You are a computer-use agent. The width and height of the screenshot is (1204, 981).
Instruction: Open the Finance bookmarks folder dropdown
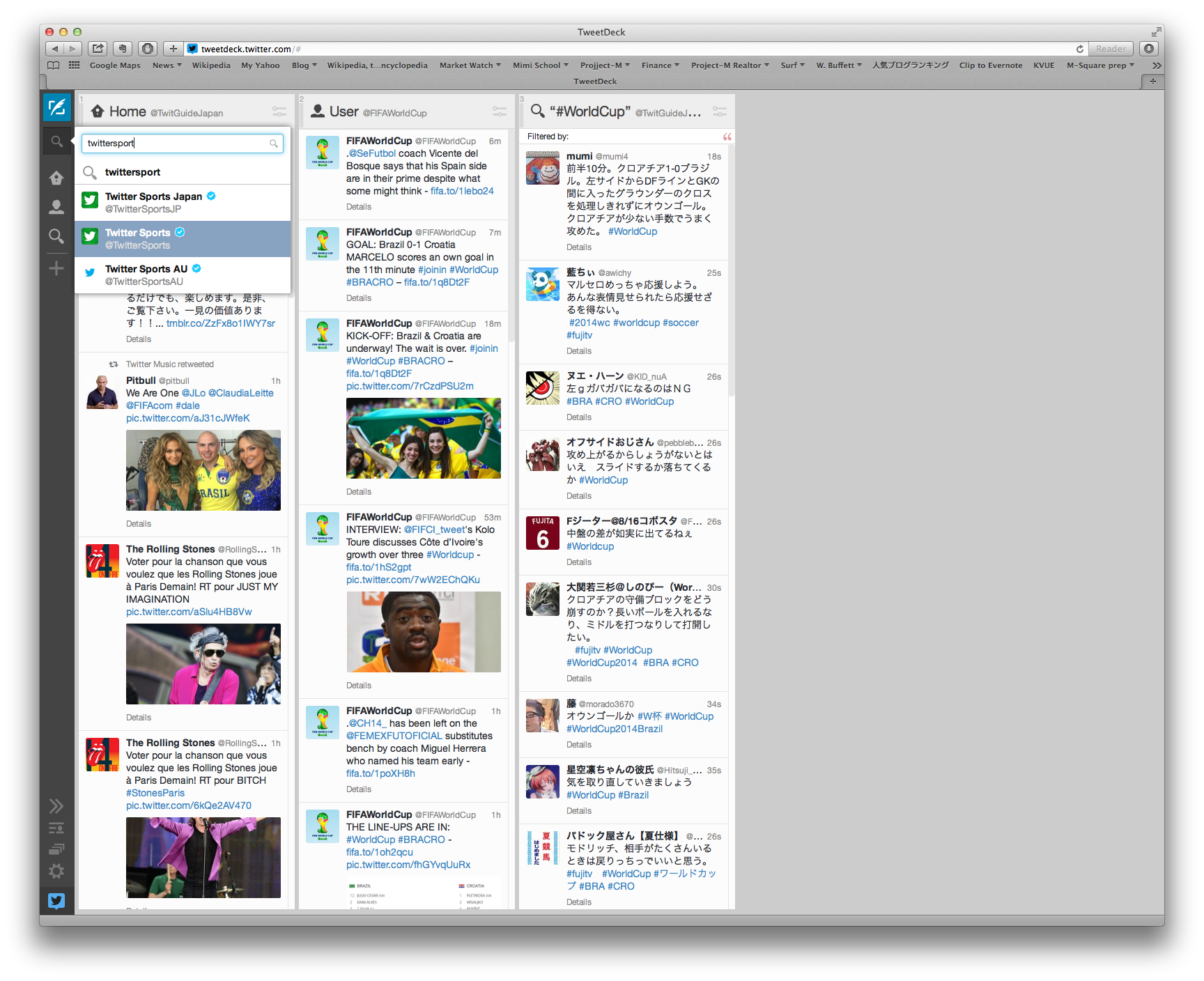(661, 65)
